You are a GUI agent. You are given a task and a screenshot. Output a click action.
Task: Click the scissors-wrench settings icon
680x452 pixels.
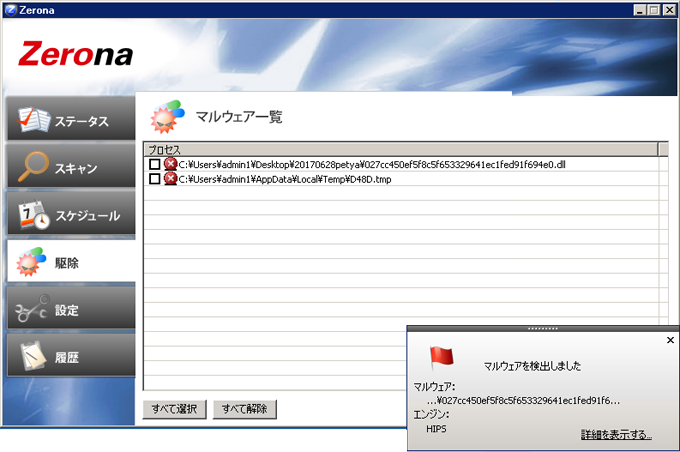32,308
